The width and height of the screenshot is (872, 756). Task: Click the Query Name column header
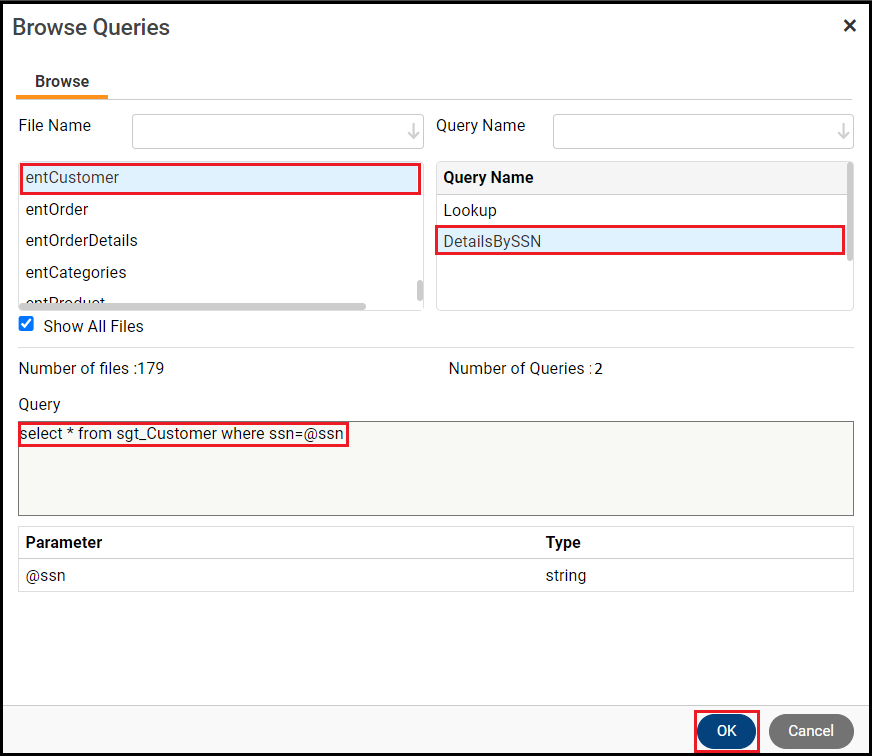489,178
